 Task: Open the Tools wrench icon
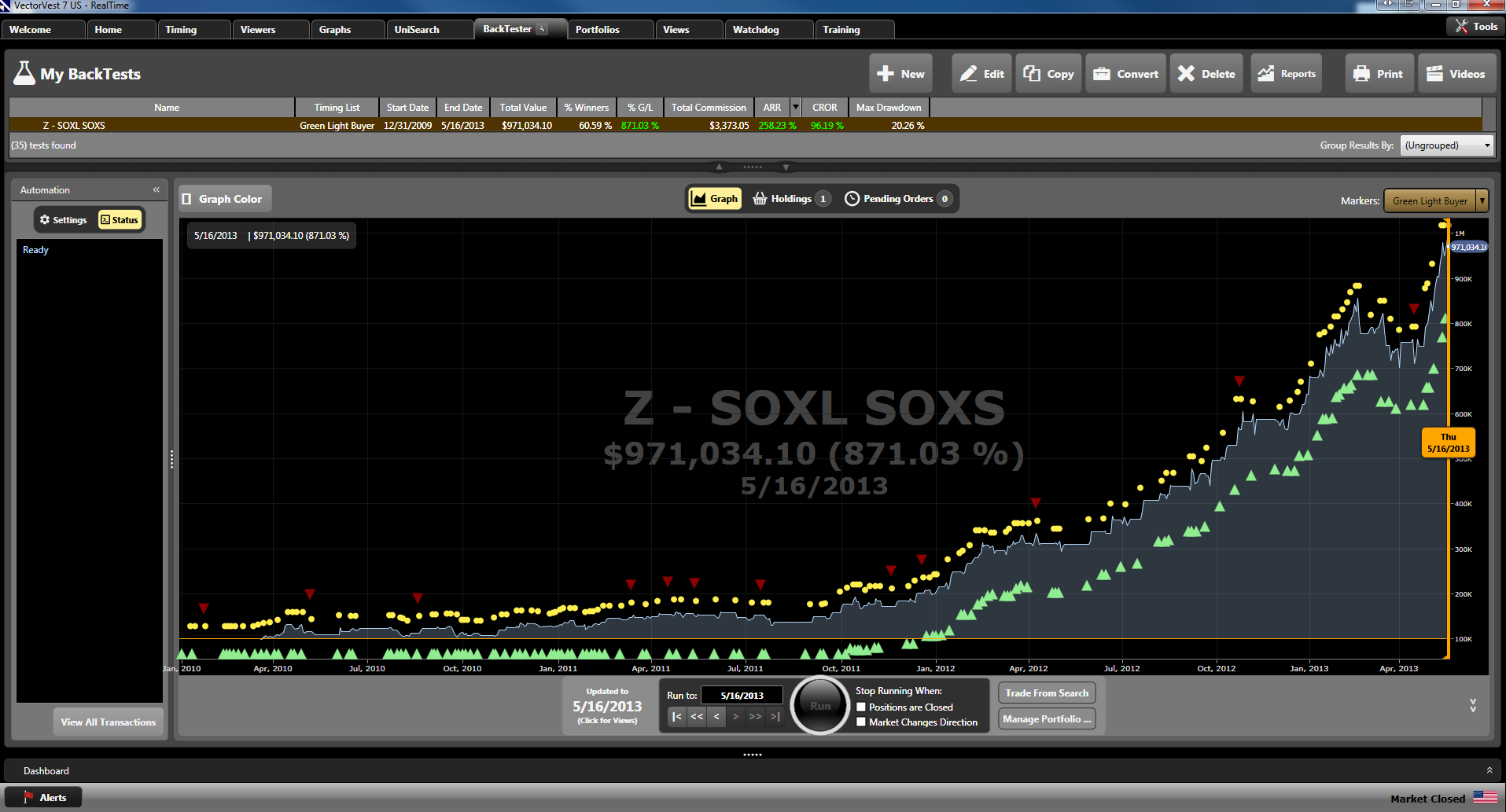1461,26
